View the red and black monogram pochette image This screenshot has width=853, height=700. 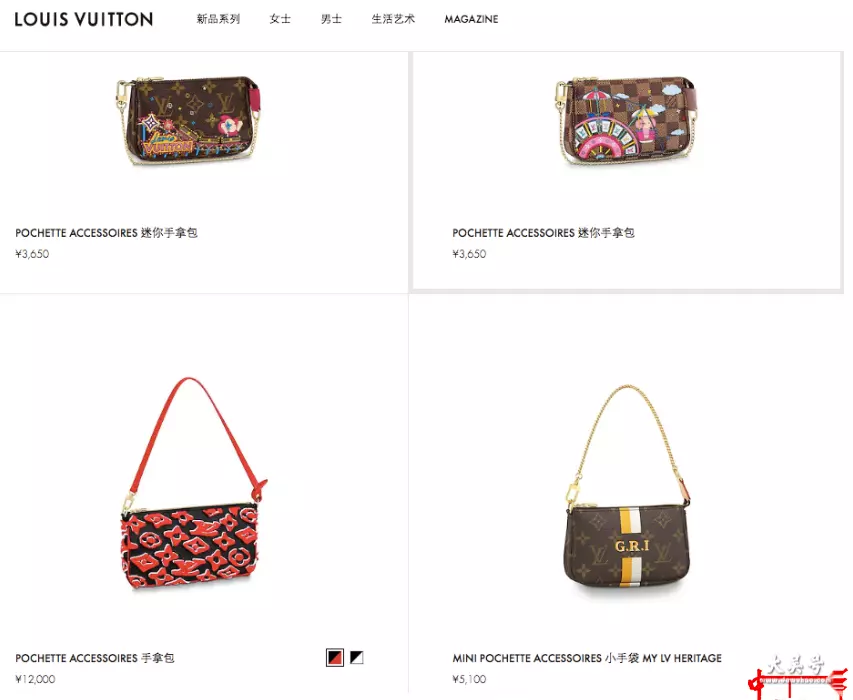pyautogui.click(x=192, y=484)
